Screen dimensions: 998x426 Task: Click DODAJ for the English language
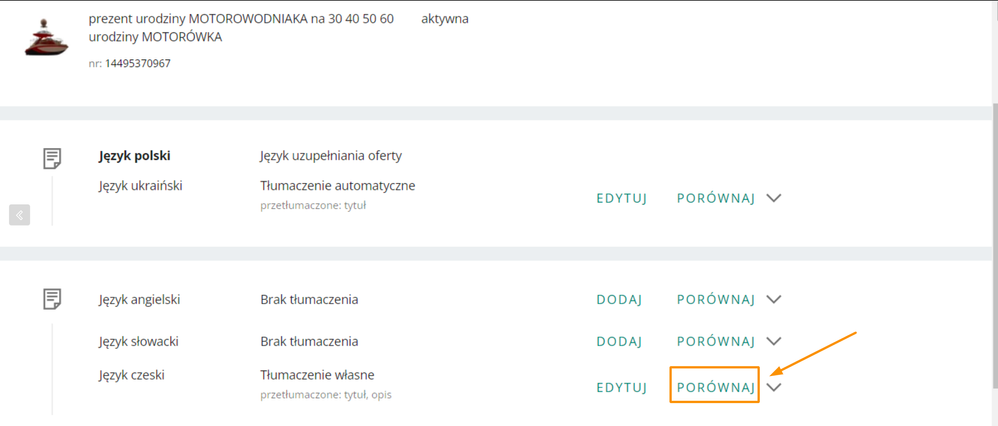(x=619, y=299)
